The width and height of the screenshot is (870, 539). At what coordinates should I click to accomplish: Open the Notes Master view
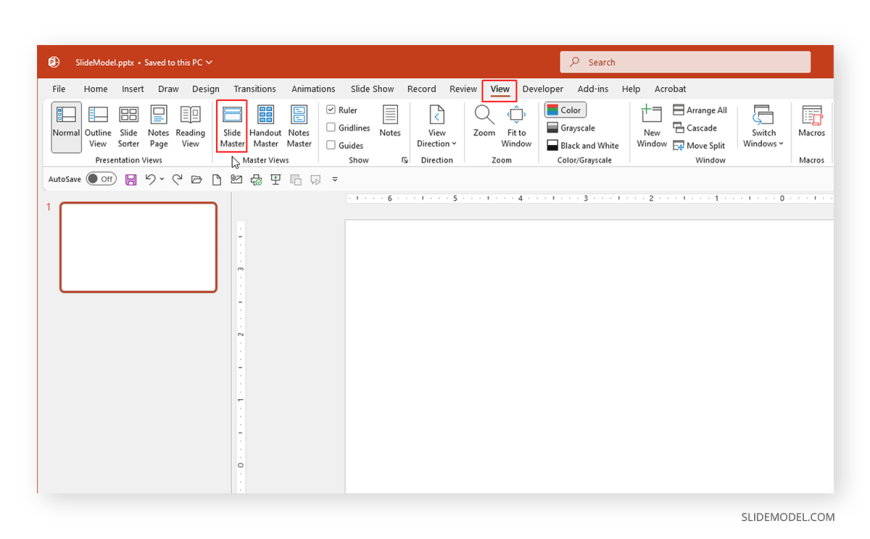299,127
